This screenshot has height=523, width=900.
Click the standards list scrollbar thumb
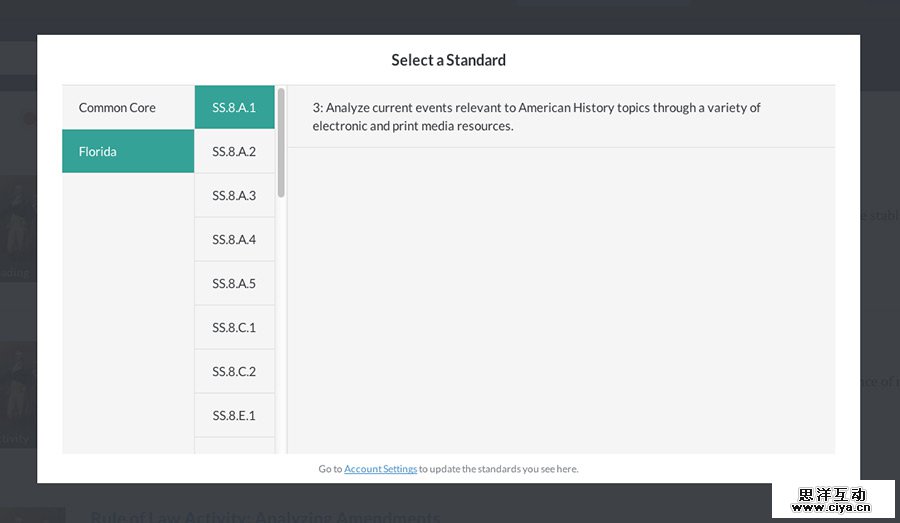click(x=281, y=142)
